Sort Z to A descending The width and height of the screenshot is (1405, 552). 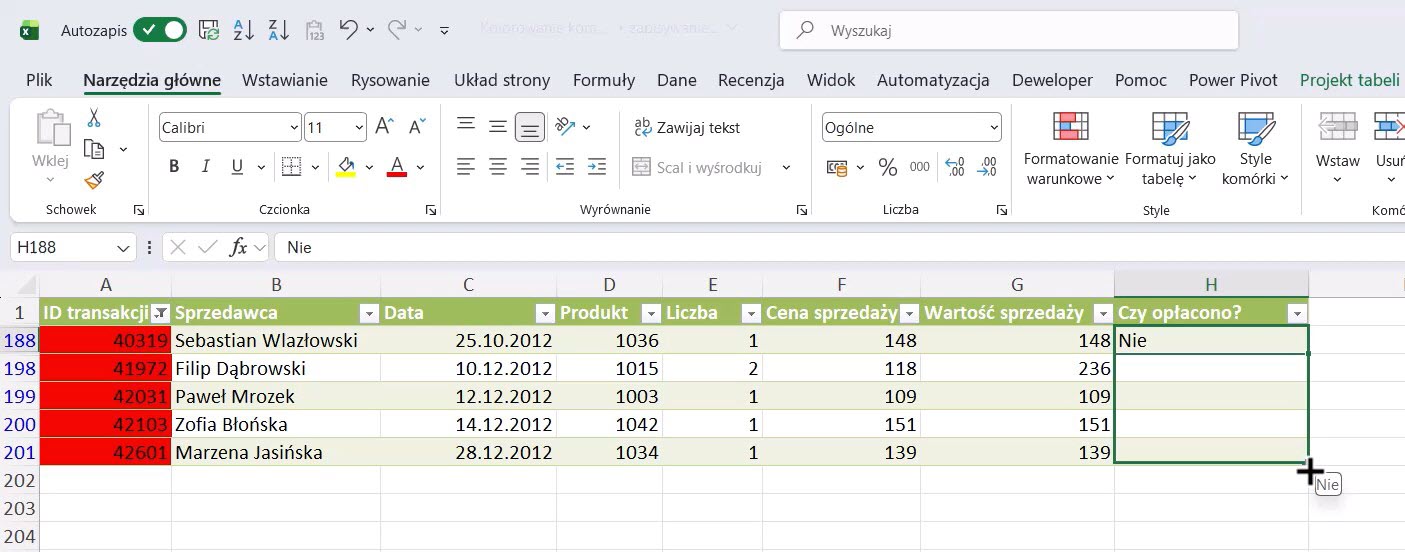pyautogui.click(x=277, y=30)
